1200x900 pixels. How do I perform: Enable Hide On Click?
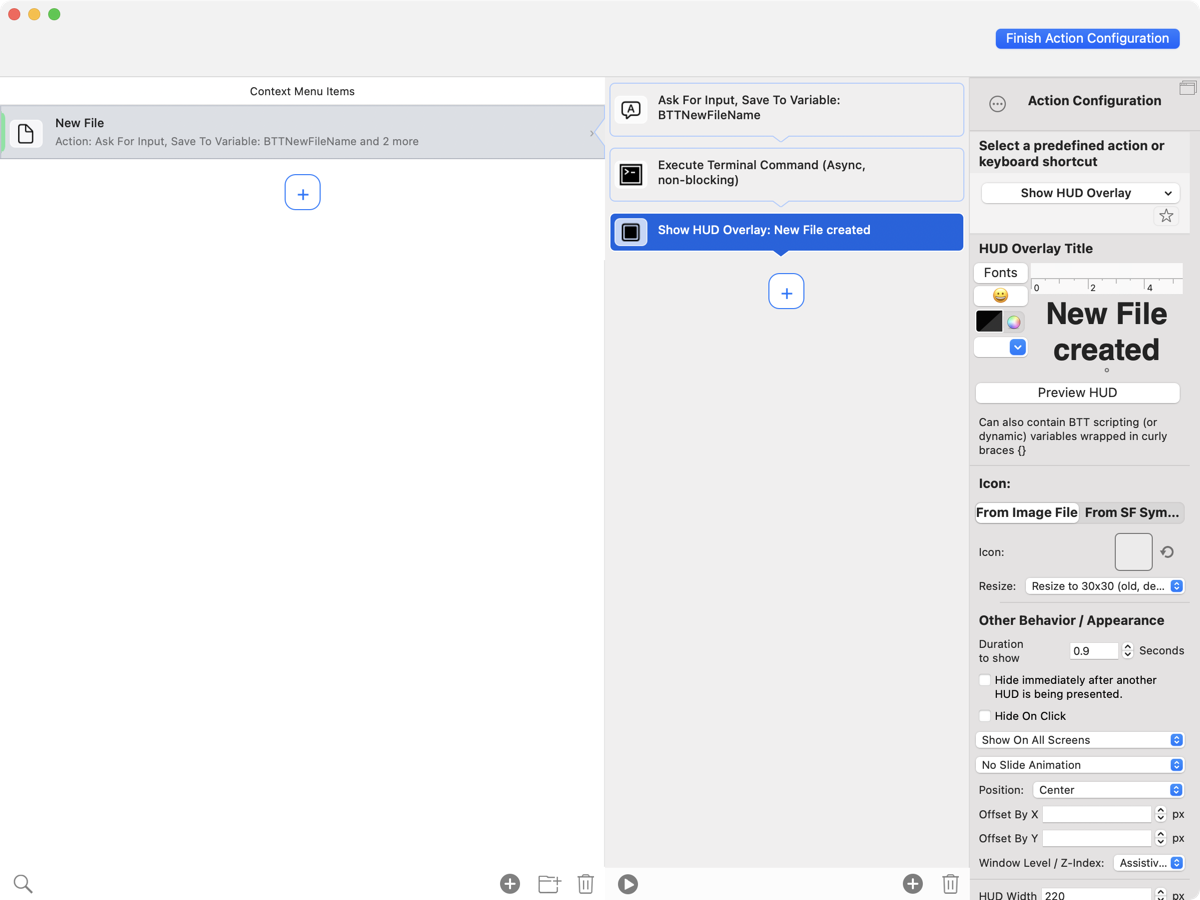[984, 716]
